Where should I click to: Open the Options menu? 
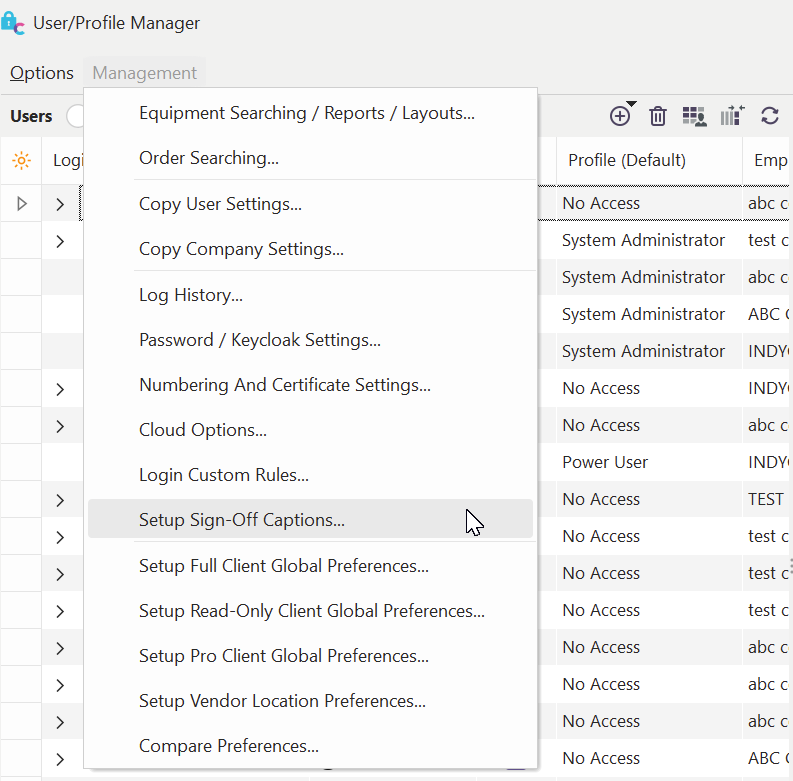[x=42, y=73]
